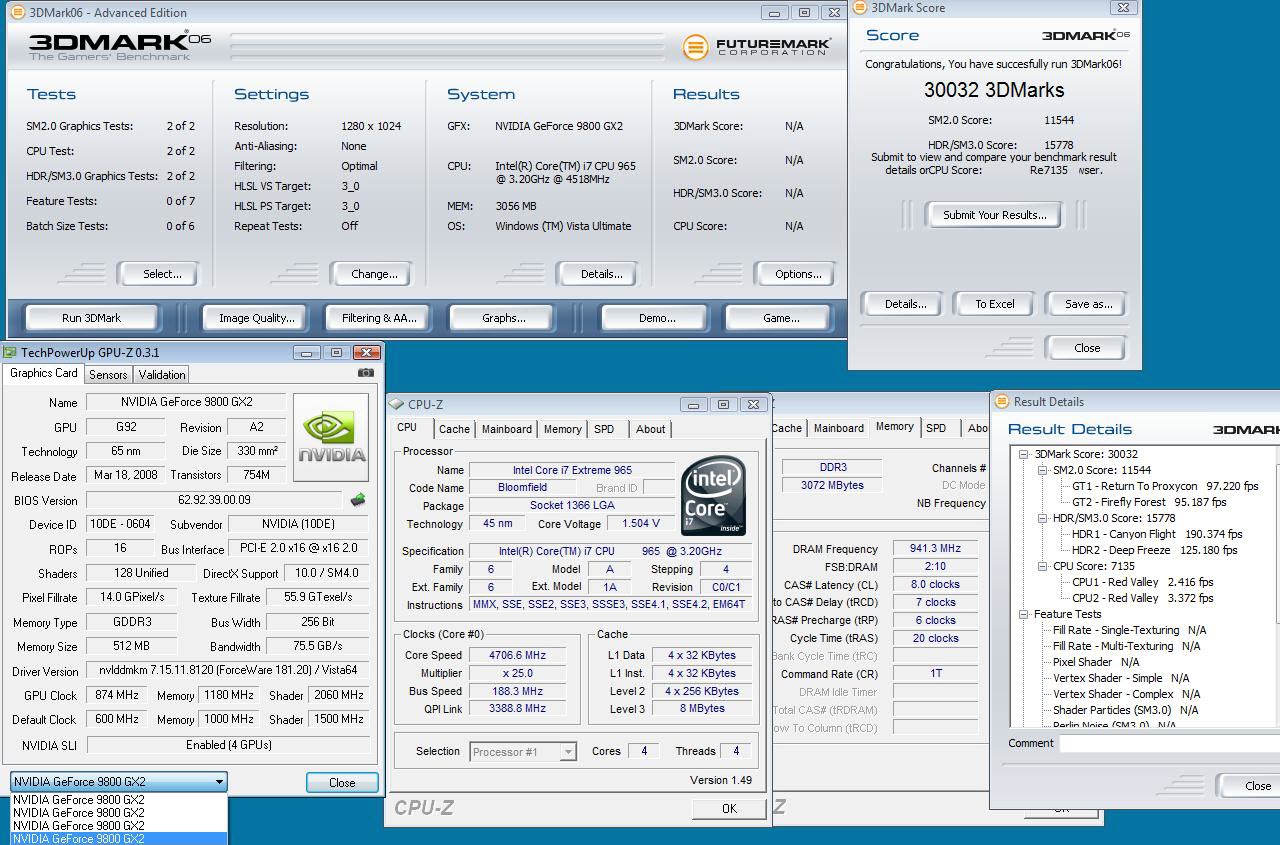The height and width of the screenshot is (845, 1280).
Task: Select the Graphics Card tab in GPU-Z
Action: (44, 373)
